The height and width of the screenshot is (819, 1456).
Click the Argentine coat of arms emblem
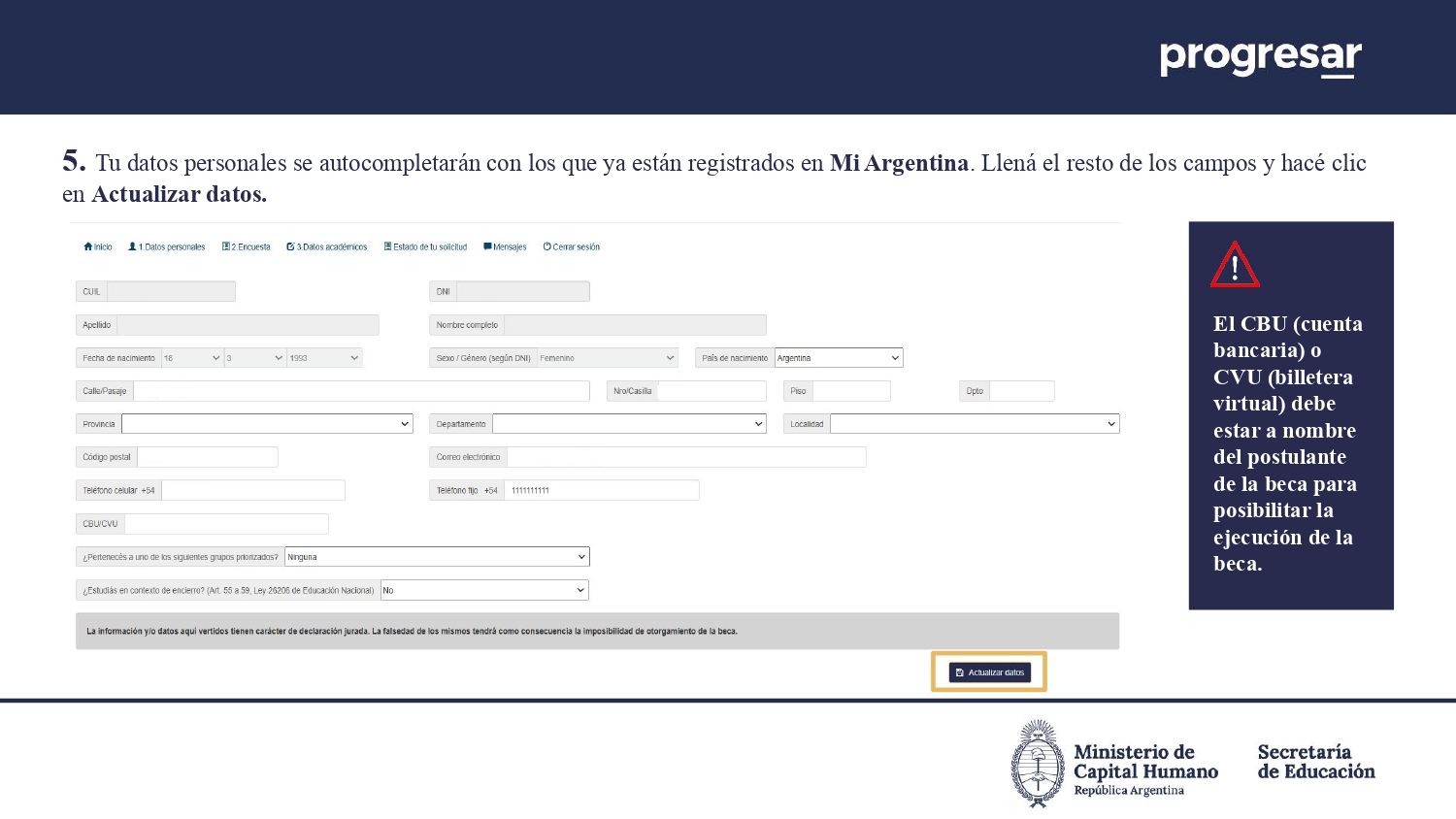pyautogui.click(x=1038, y=764)
